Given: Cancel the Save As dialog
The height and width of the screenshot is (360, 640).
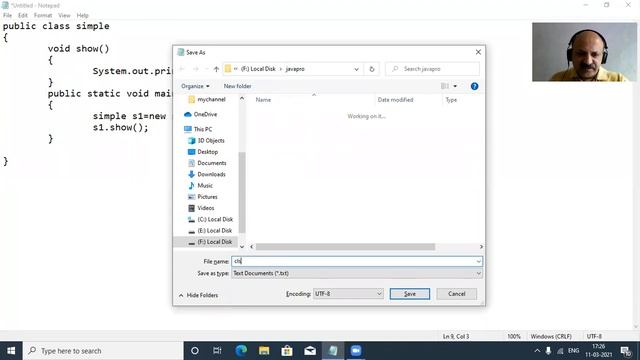Looking at the screenshot, I should tap(456, 294).
